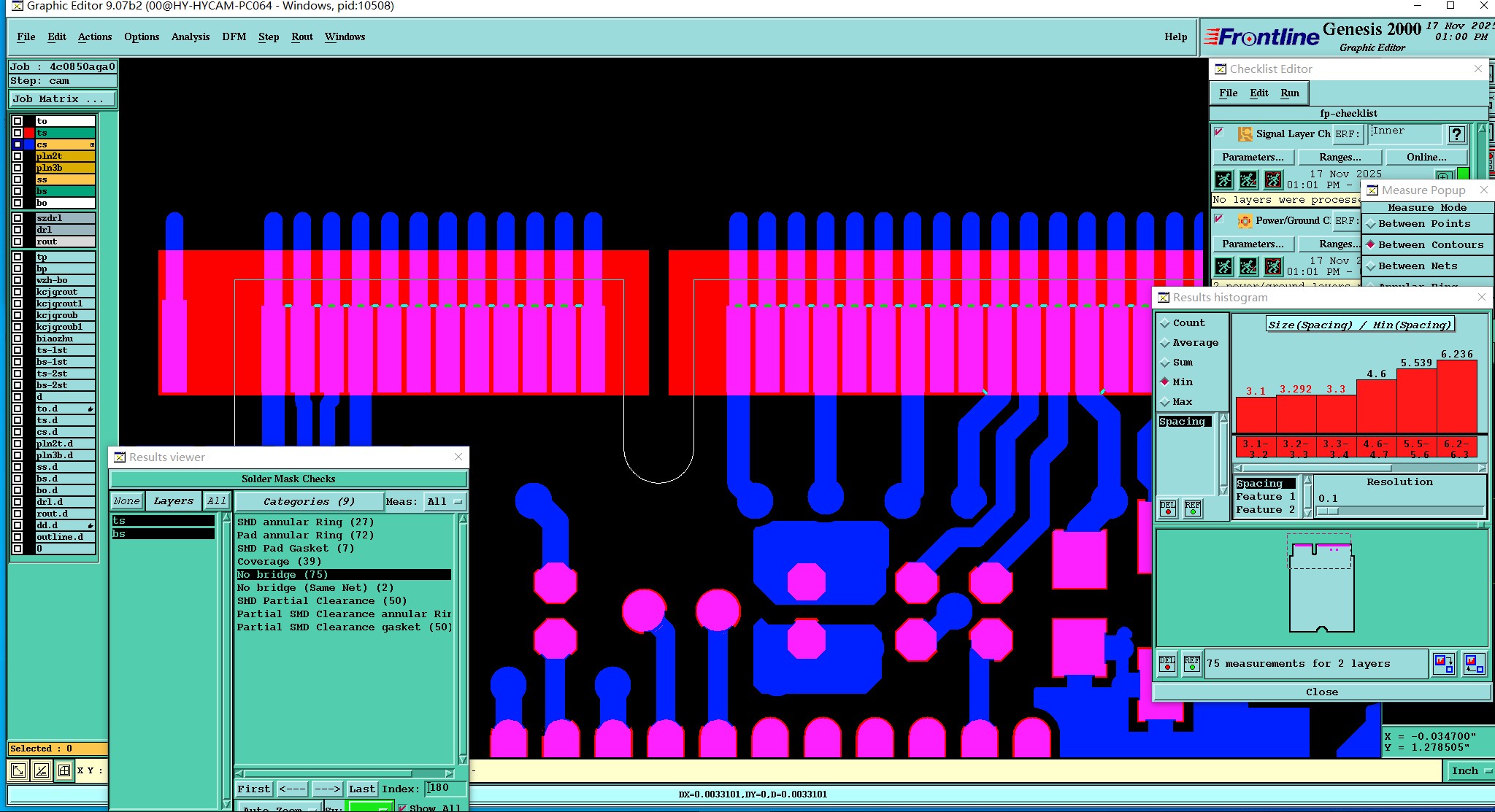Click the Job Matrix button
Viewport: 1495px width, 812px height.
[x=61, y=99]
